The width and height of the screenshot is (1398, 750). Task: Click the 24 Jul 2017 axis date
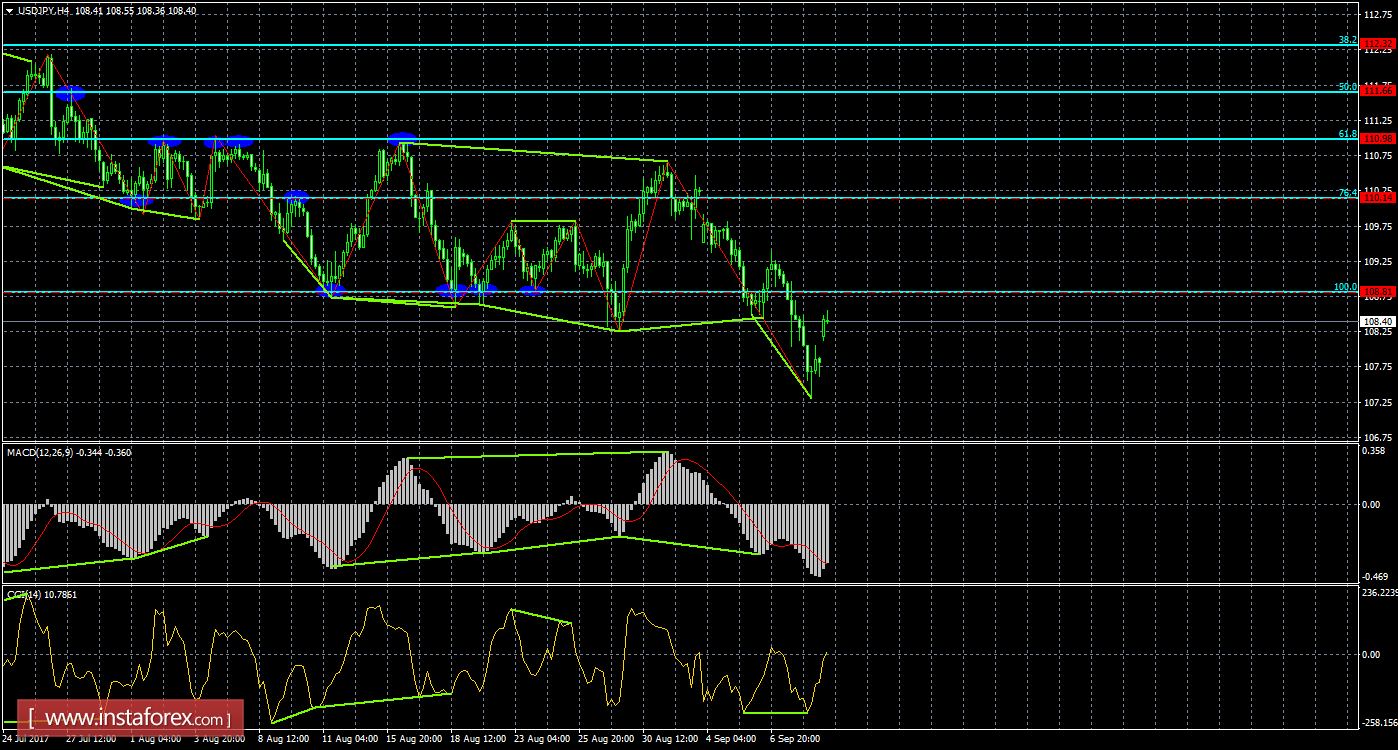click(24, 740)
